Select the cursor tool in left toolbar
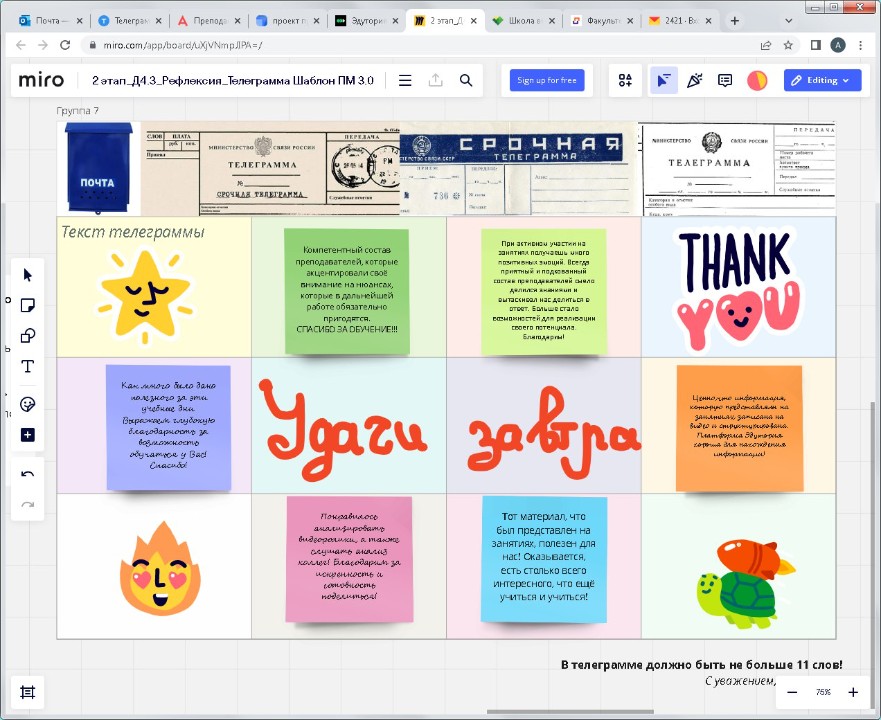 click(x=27, y=275)
